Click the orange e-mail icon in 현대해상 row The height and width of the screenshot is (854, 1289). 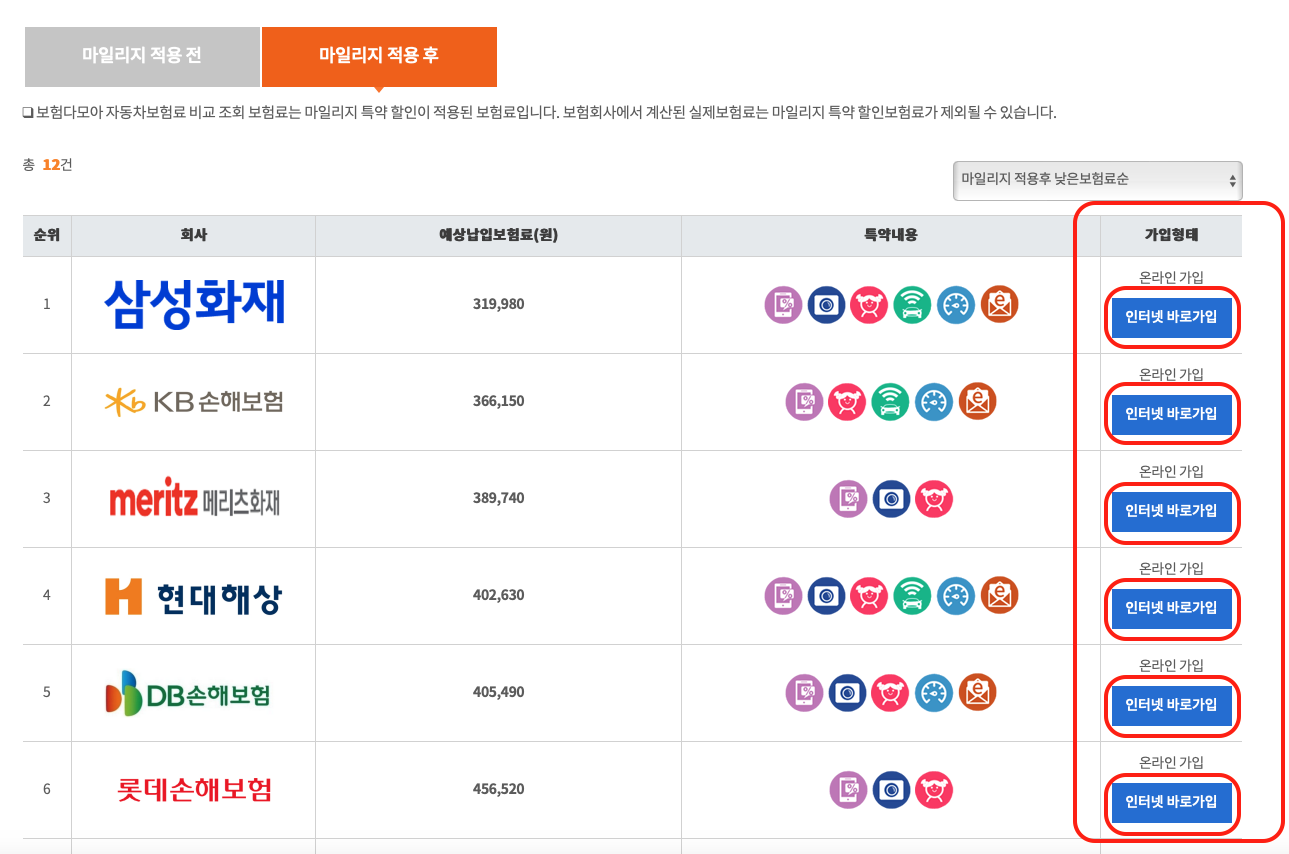999,596
